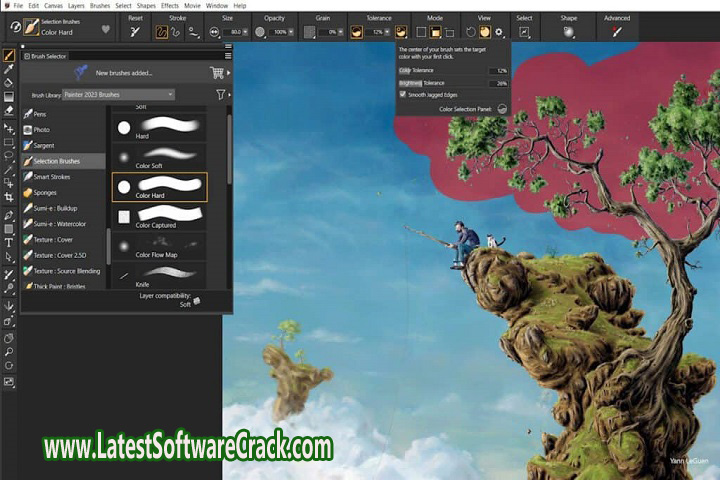Select the Pen shape tool

click(x=9, y=215)
